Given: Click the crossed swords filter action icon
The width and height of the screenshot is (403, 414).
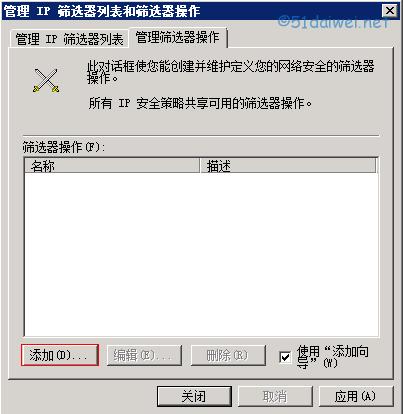Looking at the screenshot, I should tap(46, 80).
